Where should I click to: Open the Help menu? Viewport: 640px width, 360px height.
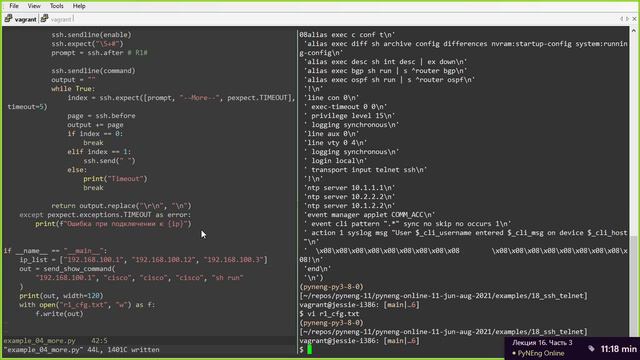click(79, 6)
